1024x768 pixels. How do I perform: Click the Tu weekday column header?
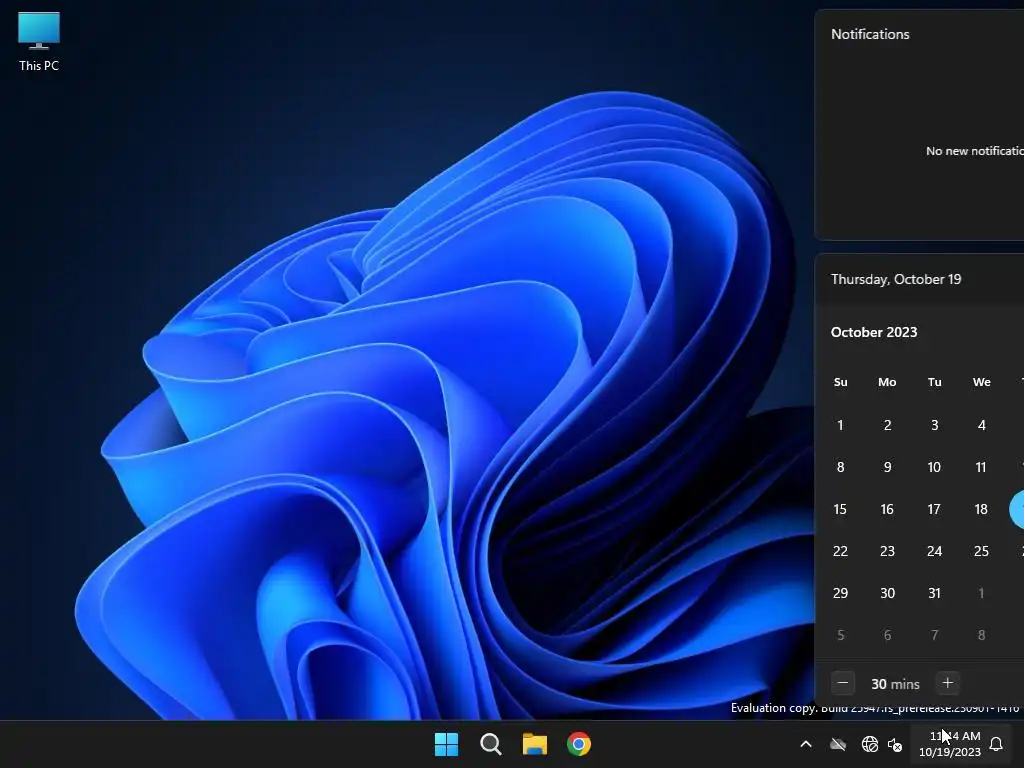click(935, 382)
